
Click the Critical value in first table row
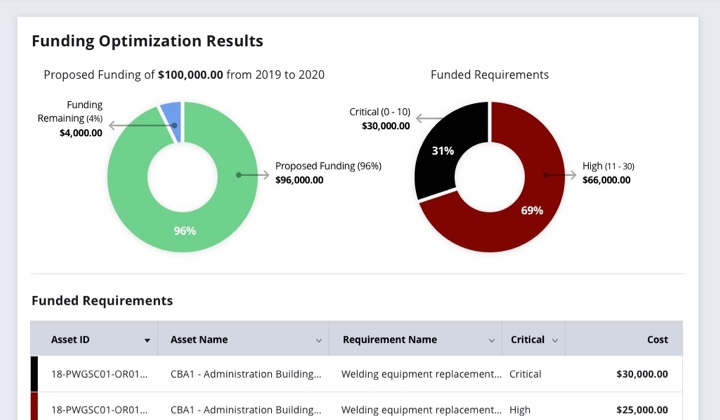(525, 374)
